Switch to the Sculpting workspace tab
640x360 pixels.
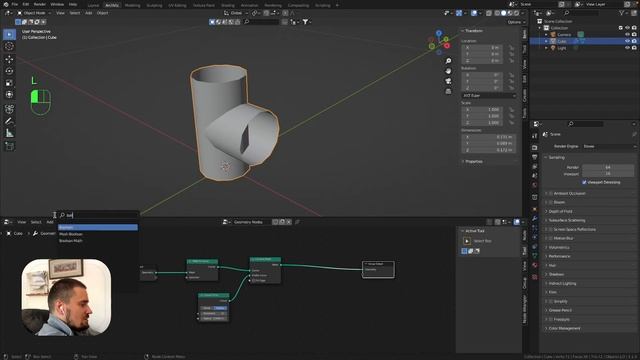(x=154, y=5)
